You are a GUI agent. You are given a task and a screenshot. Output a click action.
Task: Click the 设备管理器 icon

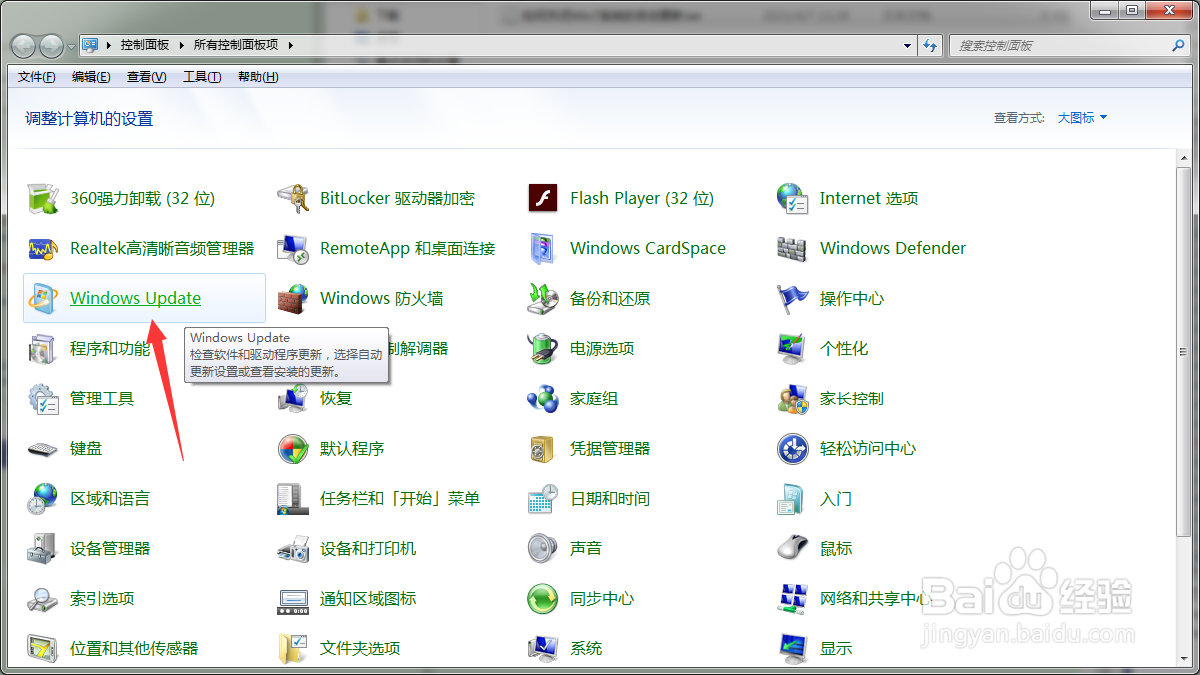[x=43, y=548]
